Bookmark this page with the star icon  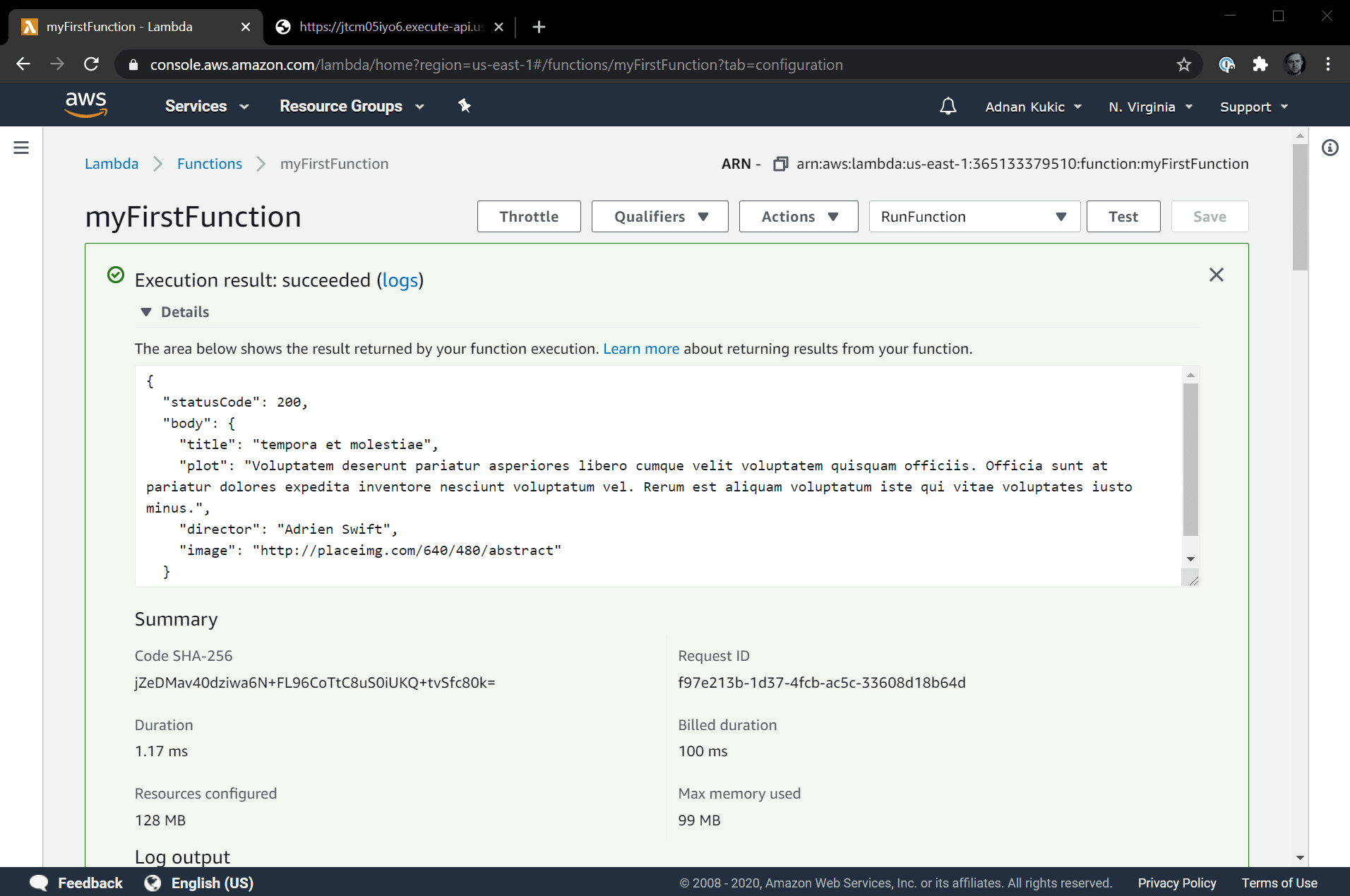[1184, 65]
